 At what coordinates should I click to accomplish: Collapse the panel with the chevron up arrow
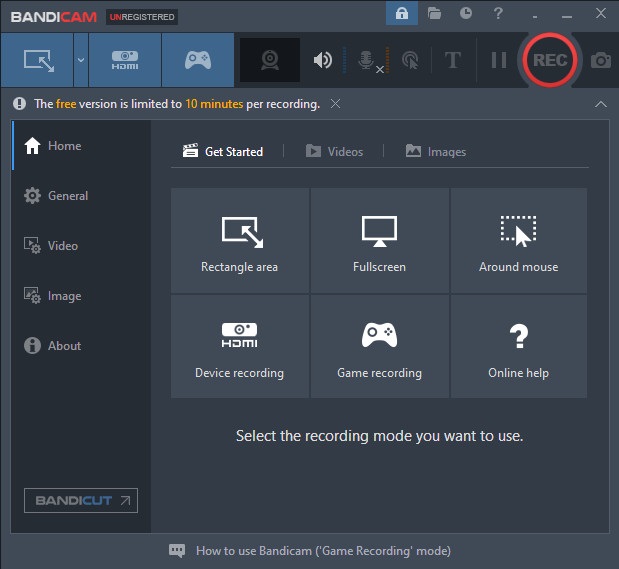click(600, 104)
